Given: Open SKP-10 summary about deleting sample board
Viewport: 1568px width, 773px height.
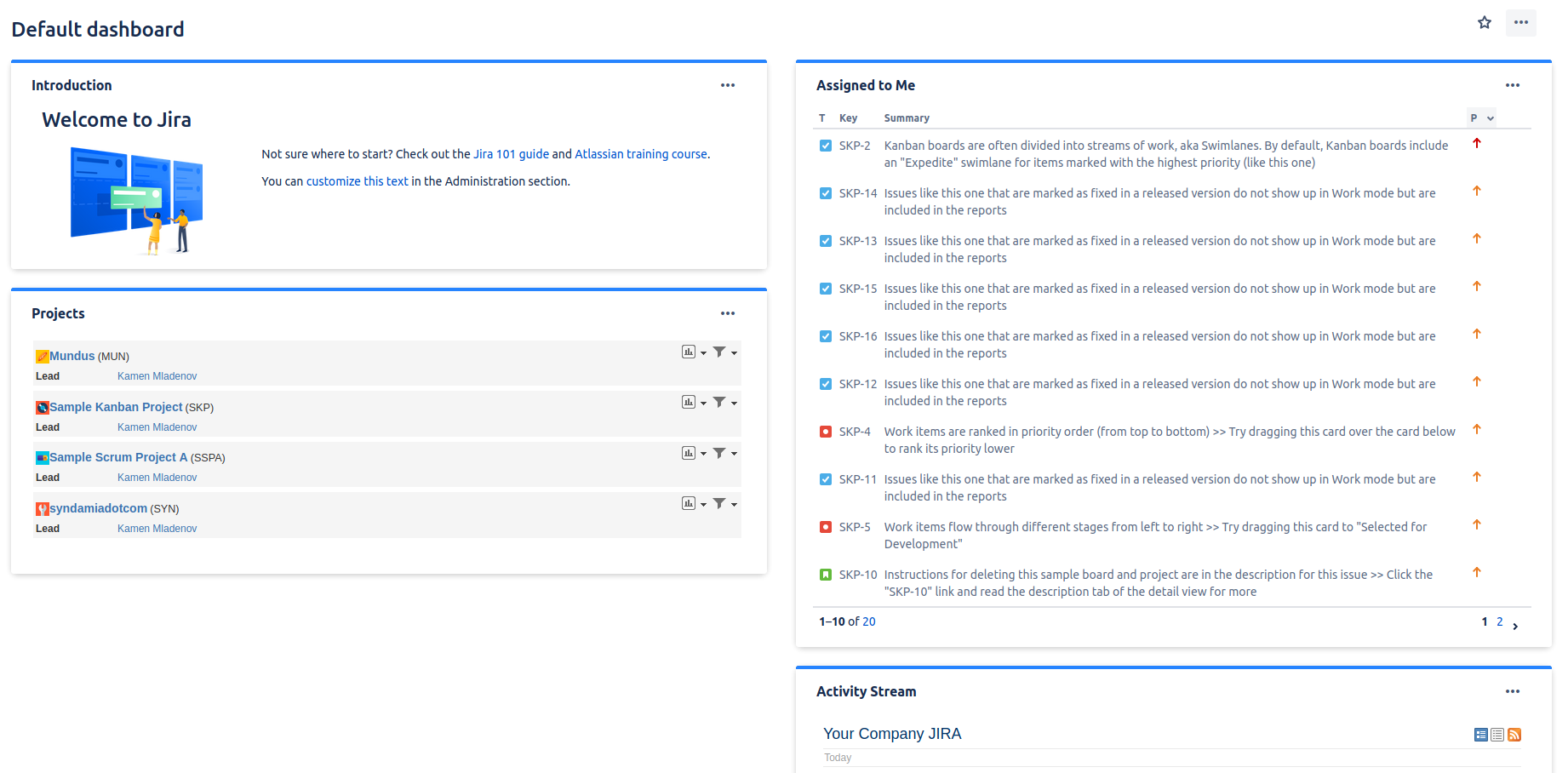Looking at the screenshot, I should click(1159, 583).
